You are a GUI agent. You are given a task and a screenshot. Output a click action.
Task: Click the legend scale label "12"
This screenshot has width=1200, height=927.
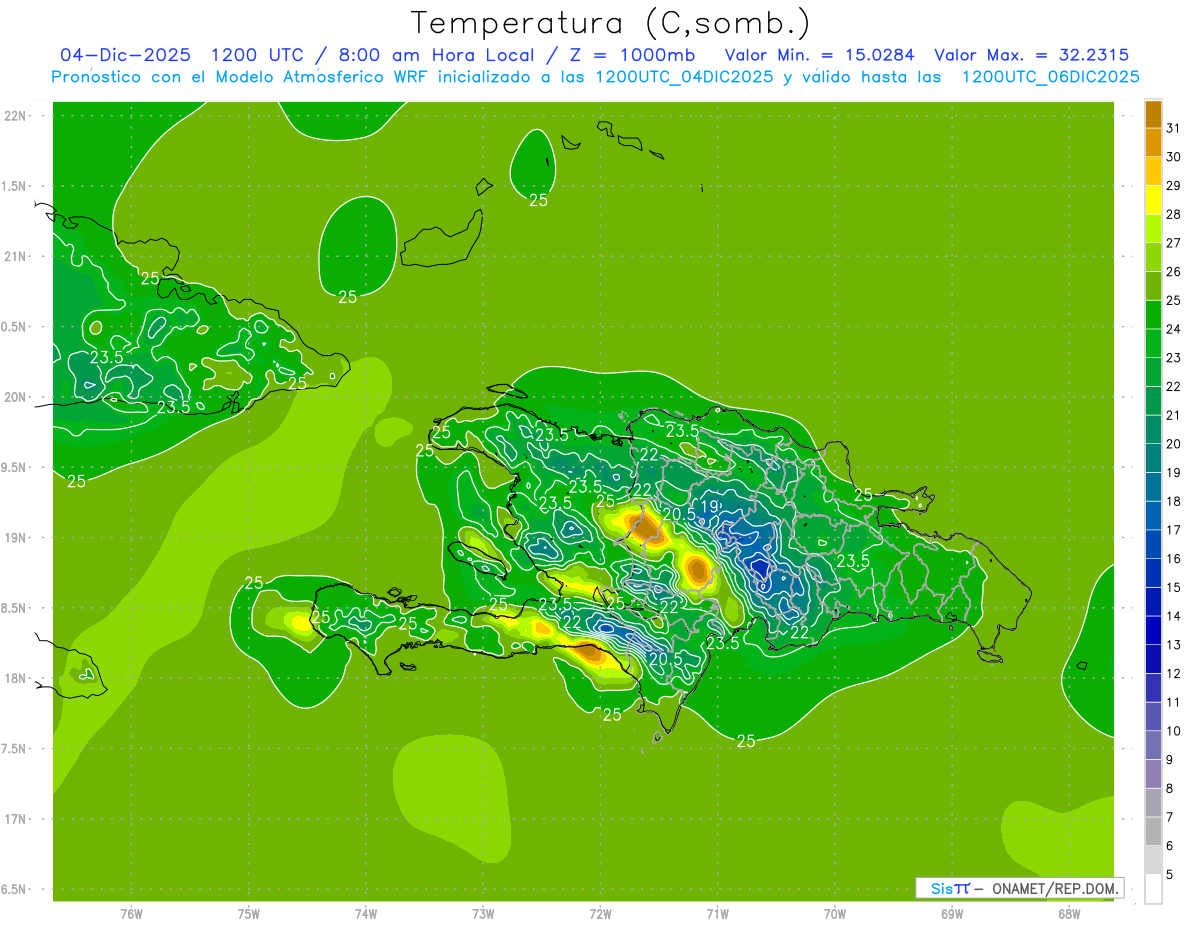[x=1173, y=674]
